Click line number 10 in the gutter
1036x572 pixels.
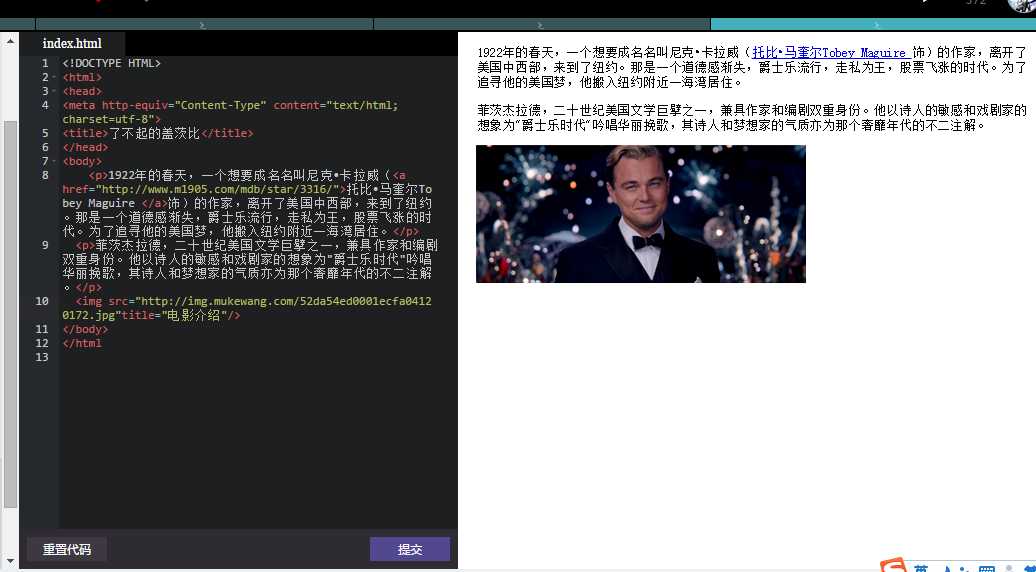point(42,301)
